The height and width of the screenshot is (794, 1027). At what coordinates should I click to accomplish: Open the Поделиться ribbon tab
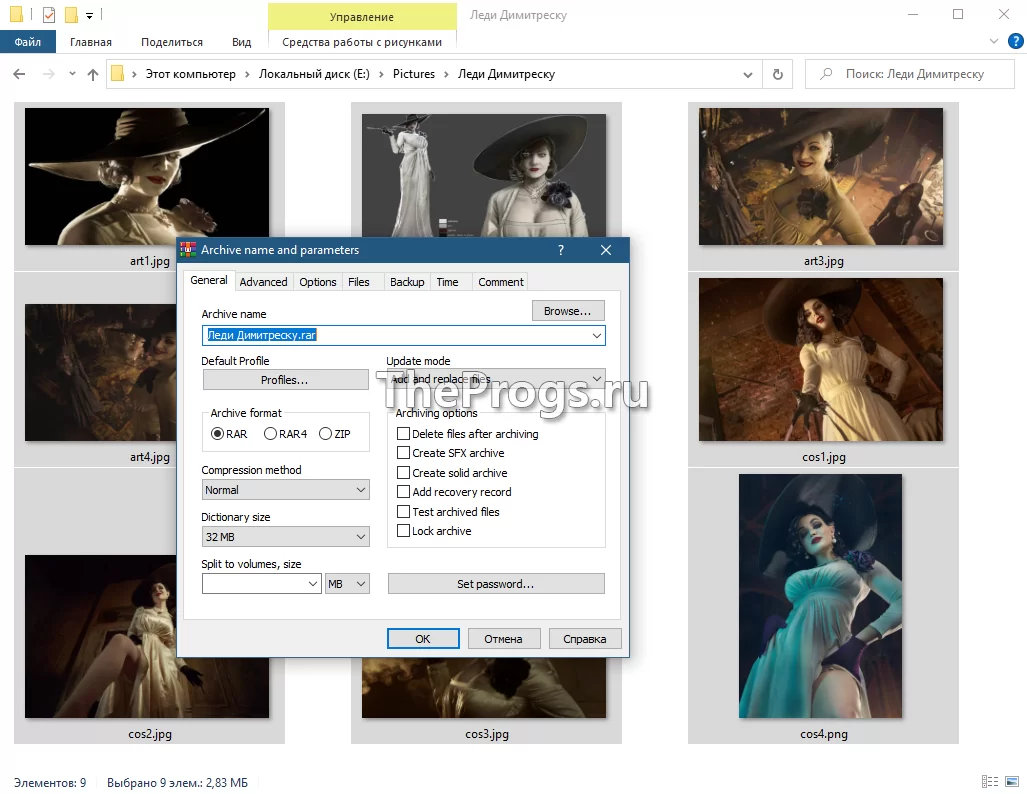172,42
